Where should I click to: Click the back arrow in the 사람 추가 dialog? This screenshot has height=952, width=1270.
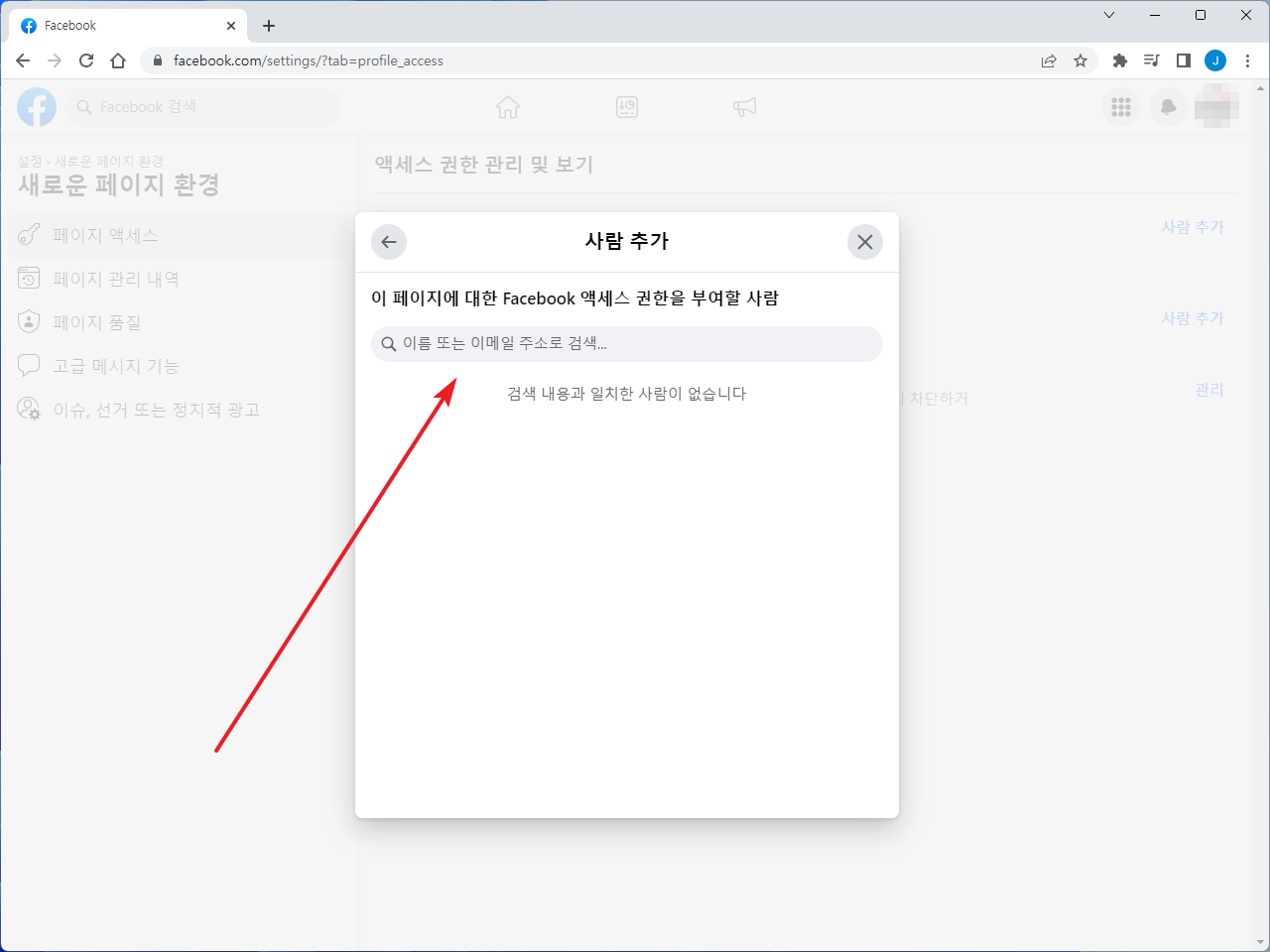pos(389,242)
